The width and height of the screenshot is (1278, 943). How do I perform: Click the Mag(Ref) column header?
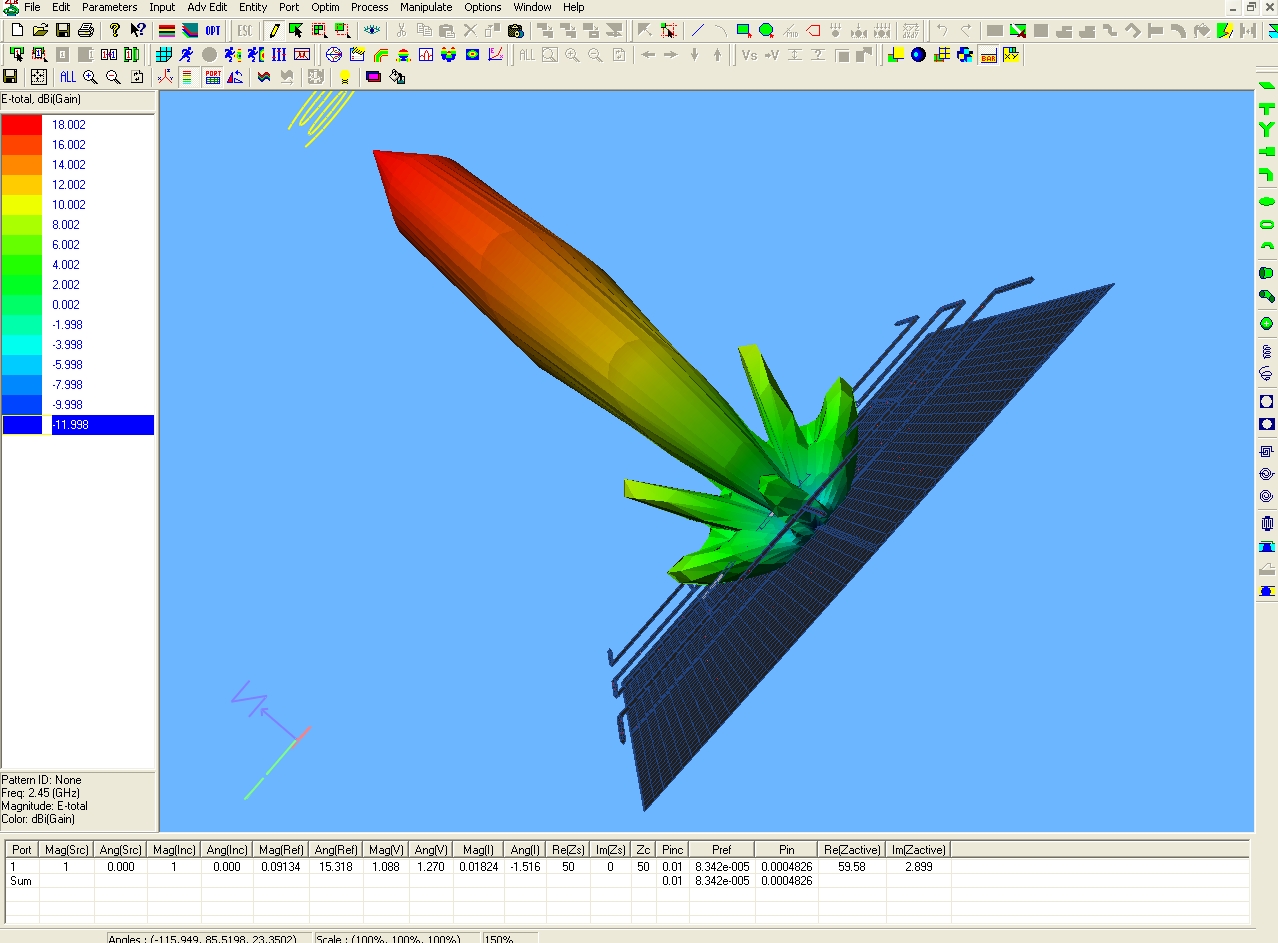tap(281, 850)
